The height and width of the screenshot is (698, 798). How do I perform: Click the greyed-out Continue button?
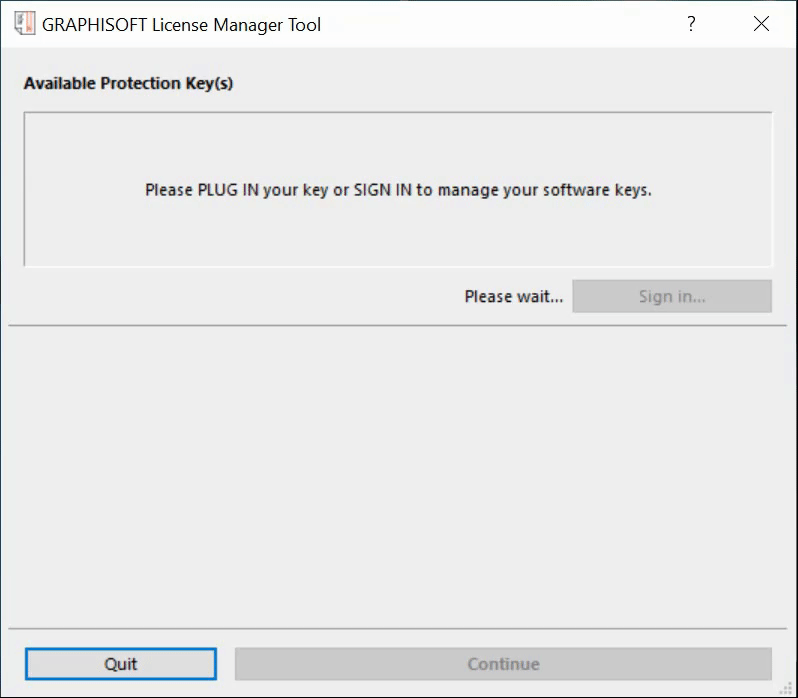503,663
